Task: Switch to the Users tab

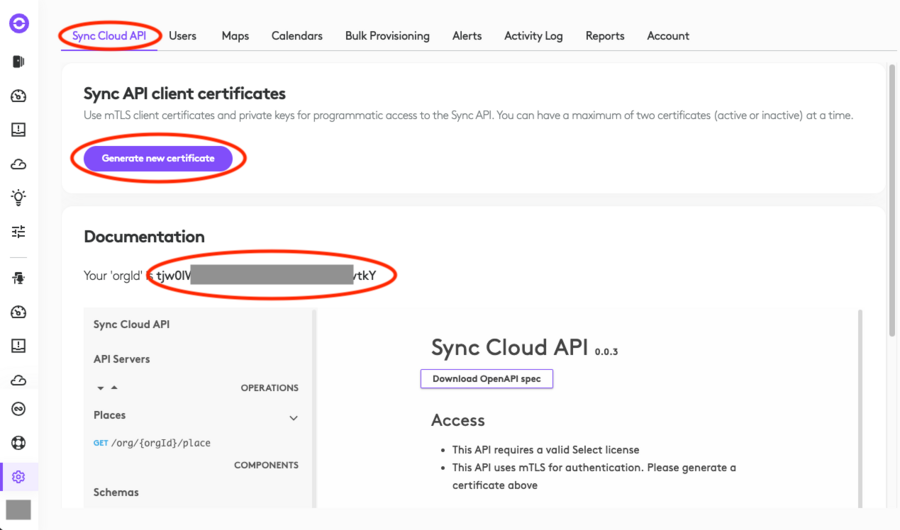Action: tap(183, 36)
